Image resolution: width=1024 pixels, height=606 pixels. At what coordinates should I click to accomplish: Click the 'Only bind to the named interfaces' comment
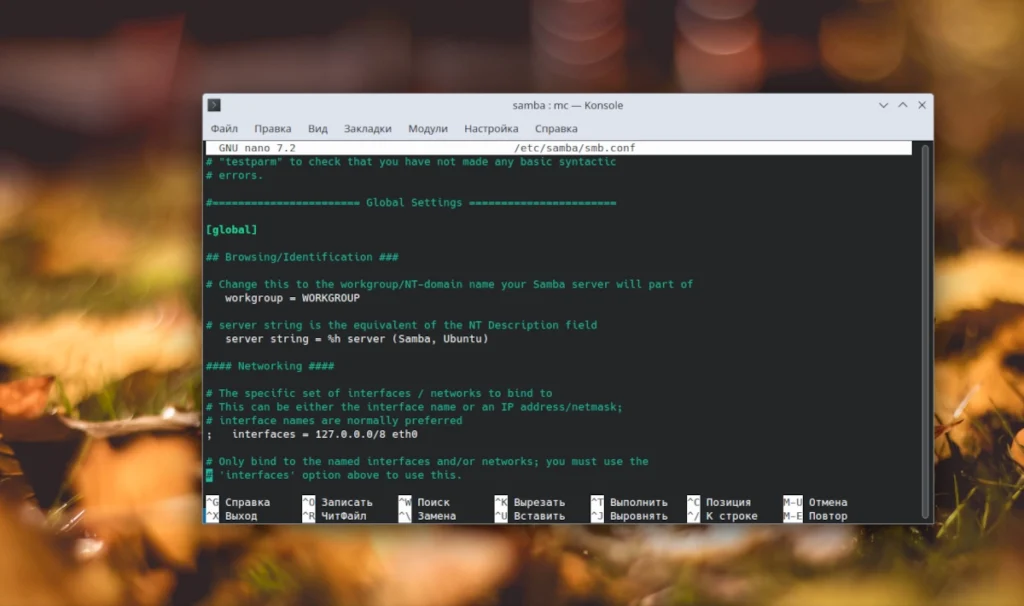coord(427,462)
